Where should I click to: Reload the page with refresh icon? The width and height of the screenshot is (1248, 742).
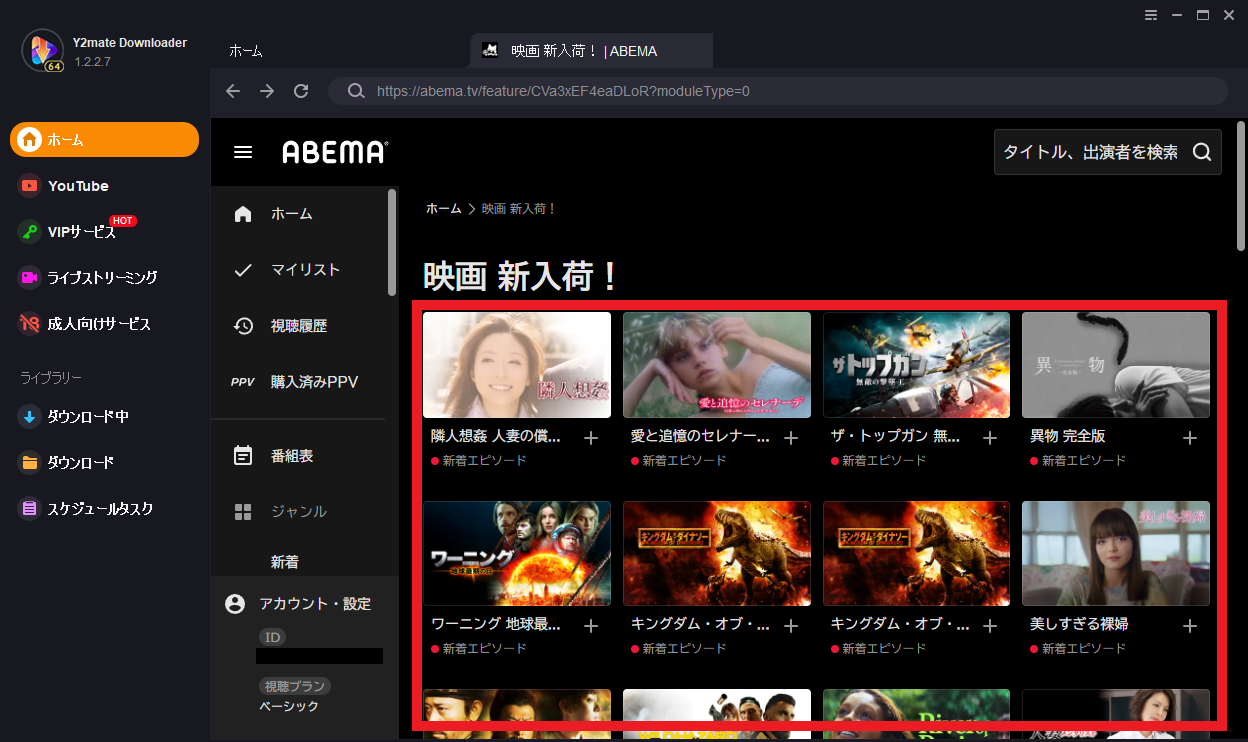coord(301,91)
